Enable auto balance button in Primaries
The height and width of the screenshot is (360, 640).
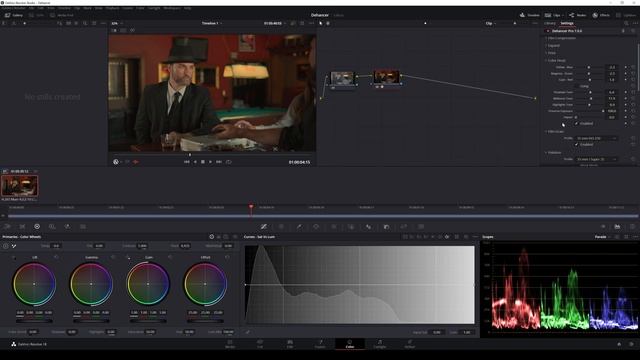pyautogui.click(x=5, y=246)
